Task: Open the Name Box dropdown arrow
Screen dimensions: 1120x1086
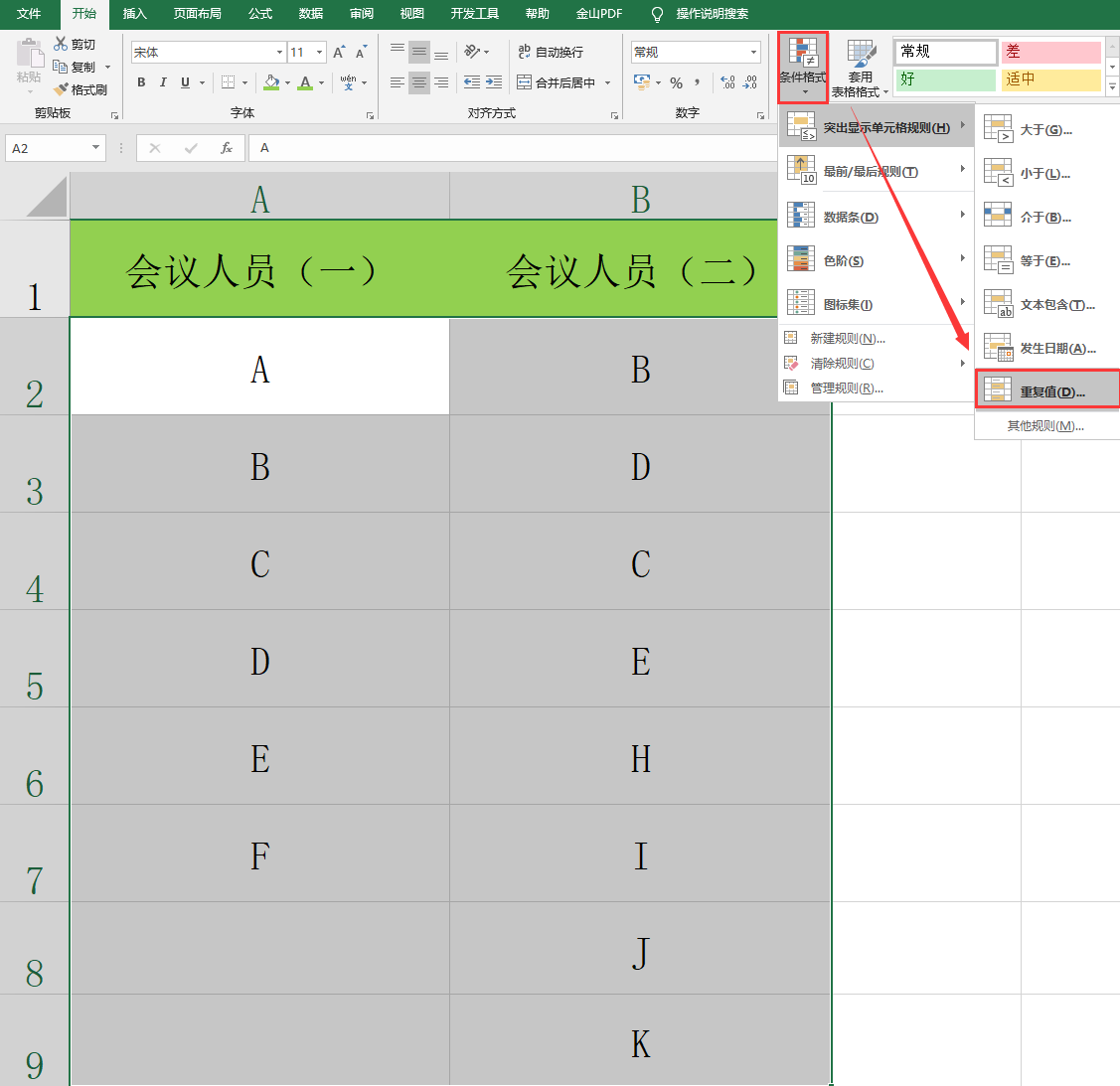Action: (x=95, y=148)
